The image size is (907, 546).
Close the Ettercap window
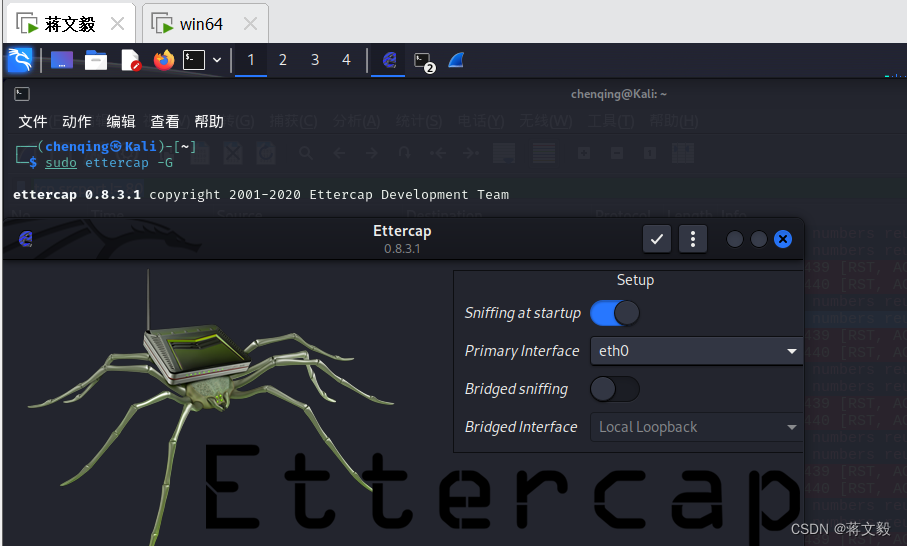coord(783,239)
